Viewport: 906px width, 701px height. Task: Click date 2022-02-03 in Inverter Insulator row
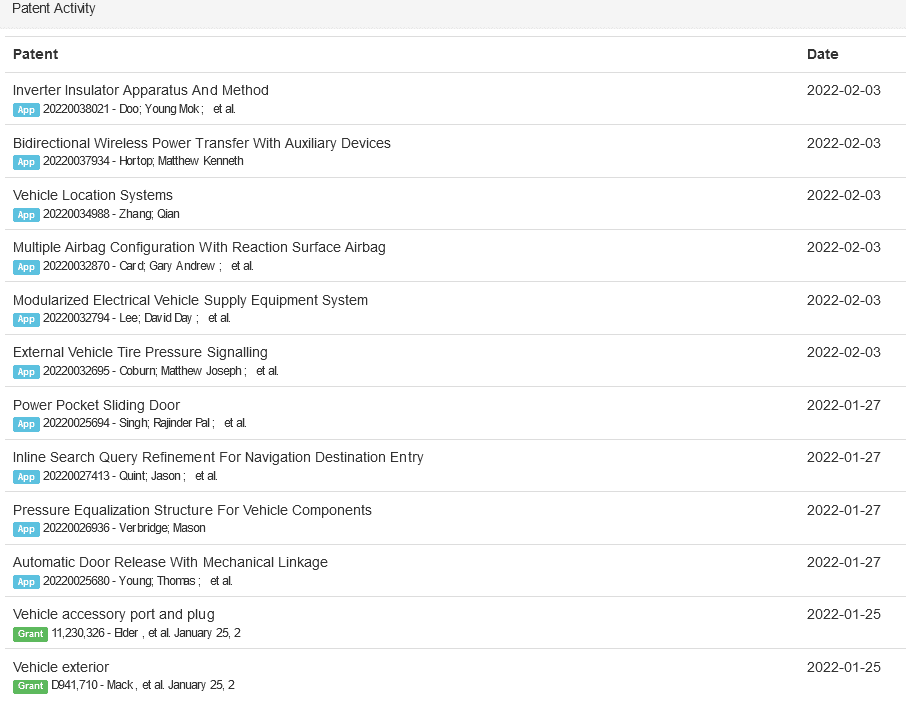(x=844, y=90)
